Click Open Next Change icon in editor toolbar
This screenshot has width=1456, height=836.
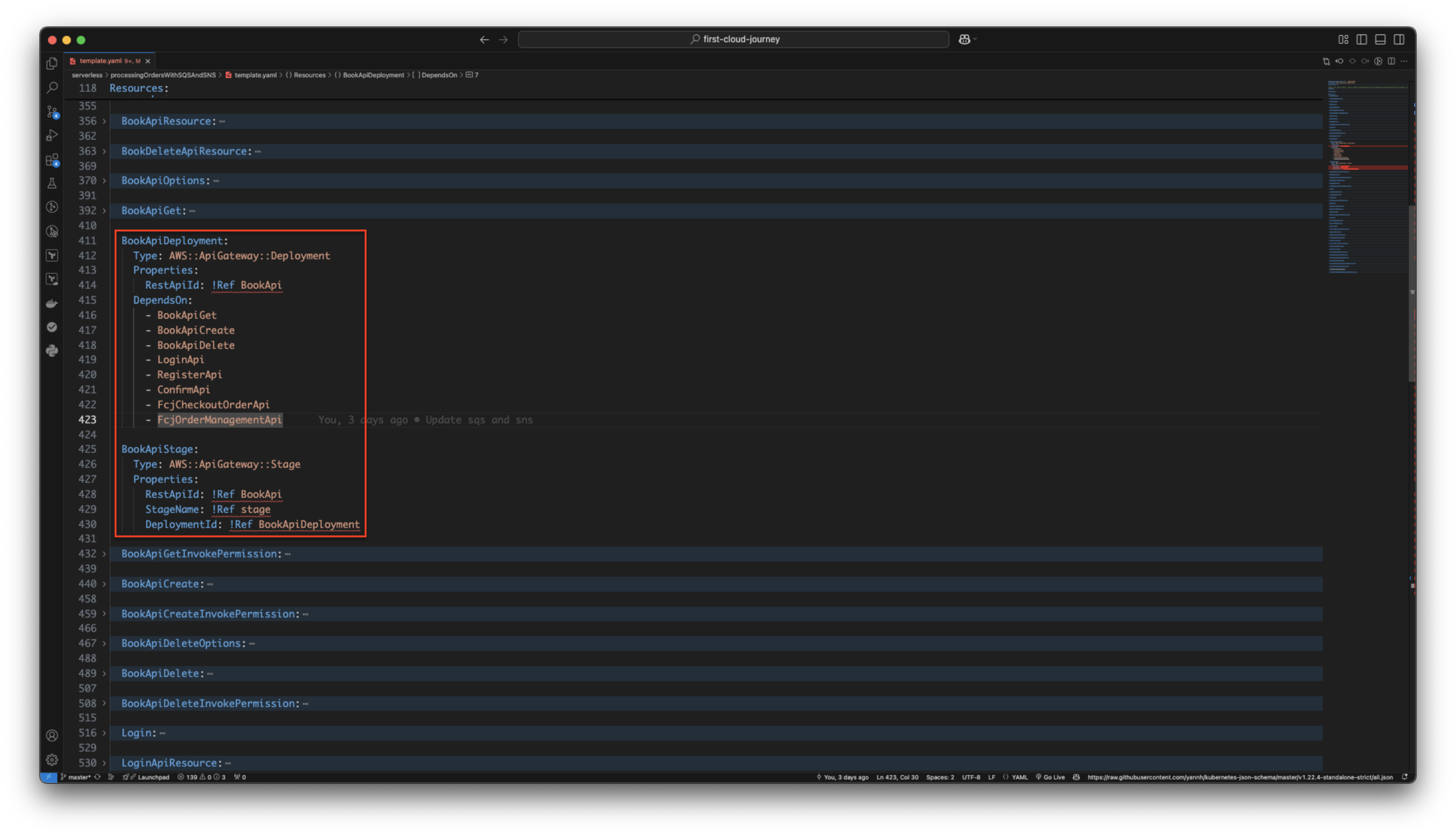[x=1365, y=61]
